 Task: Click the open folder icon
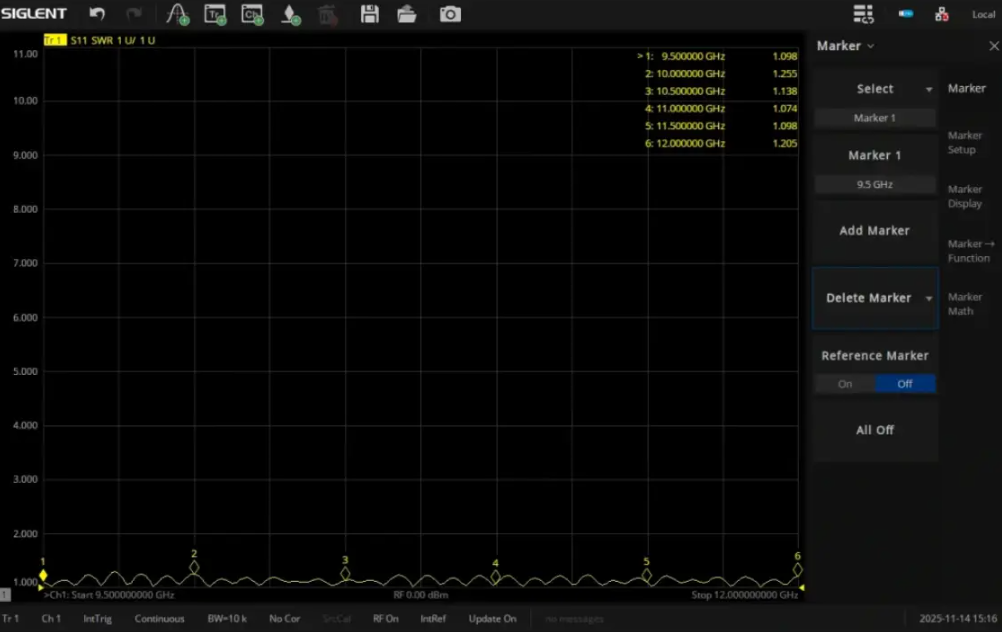point(407,14)
